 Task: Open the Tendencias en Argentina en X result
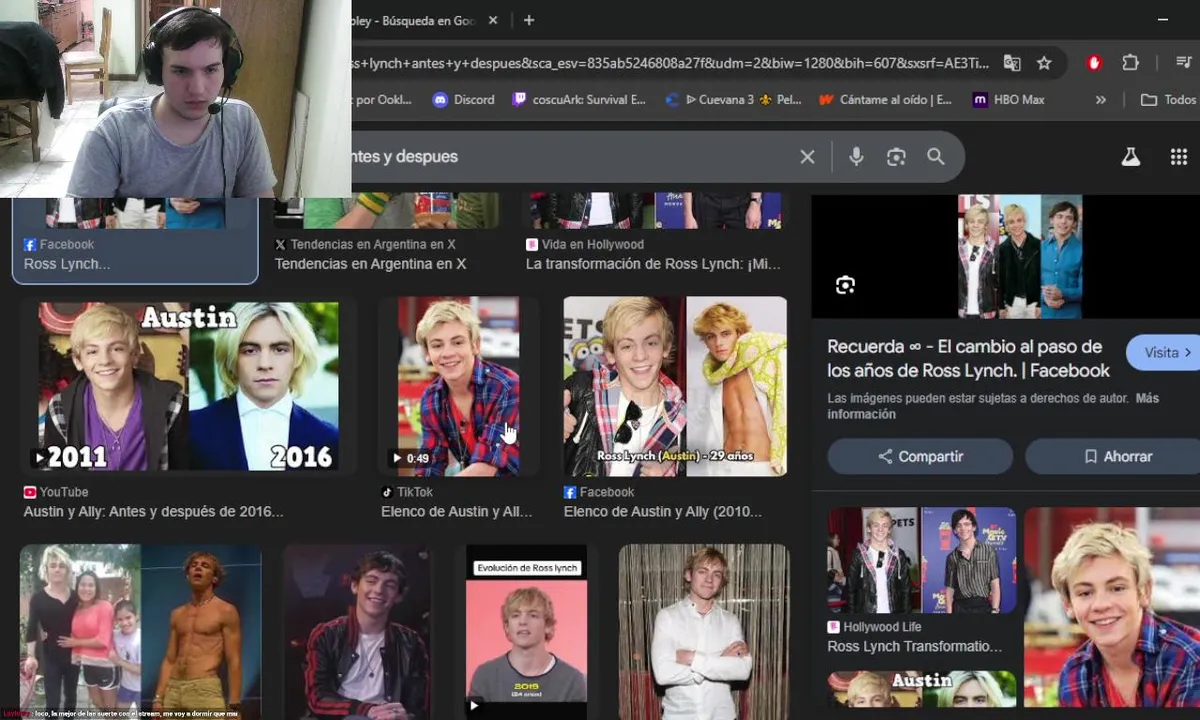click(370, 264)
